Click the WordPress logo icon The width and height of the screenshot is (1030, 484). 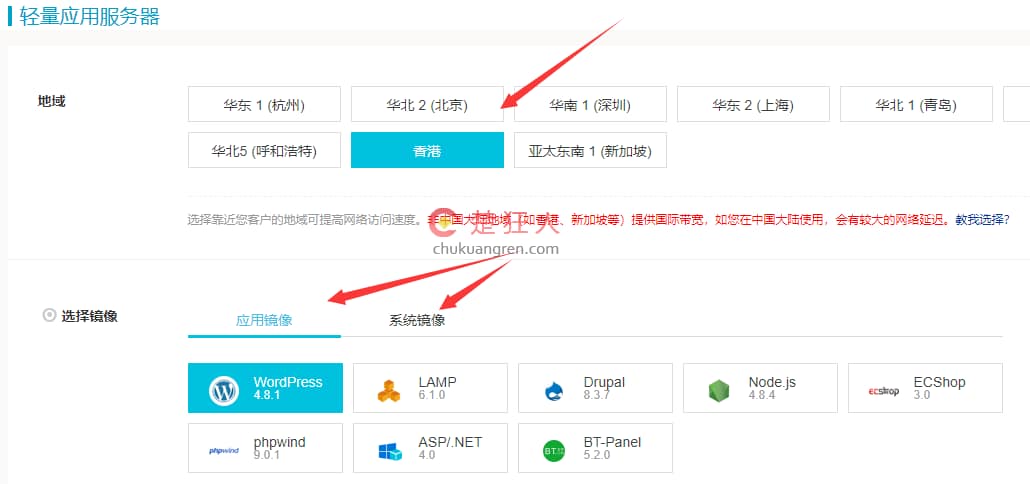[x=224, y=391]
